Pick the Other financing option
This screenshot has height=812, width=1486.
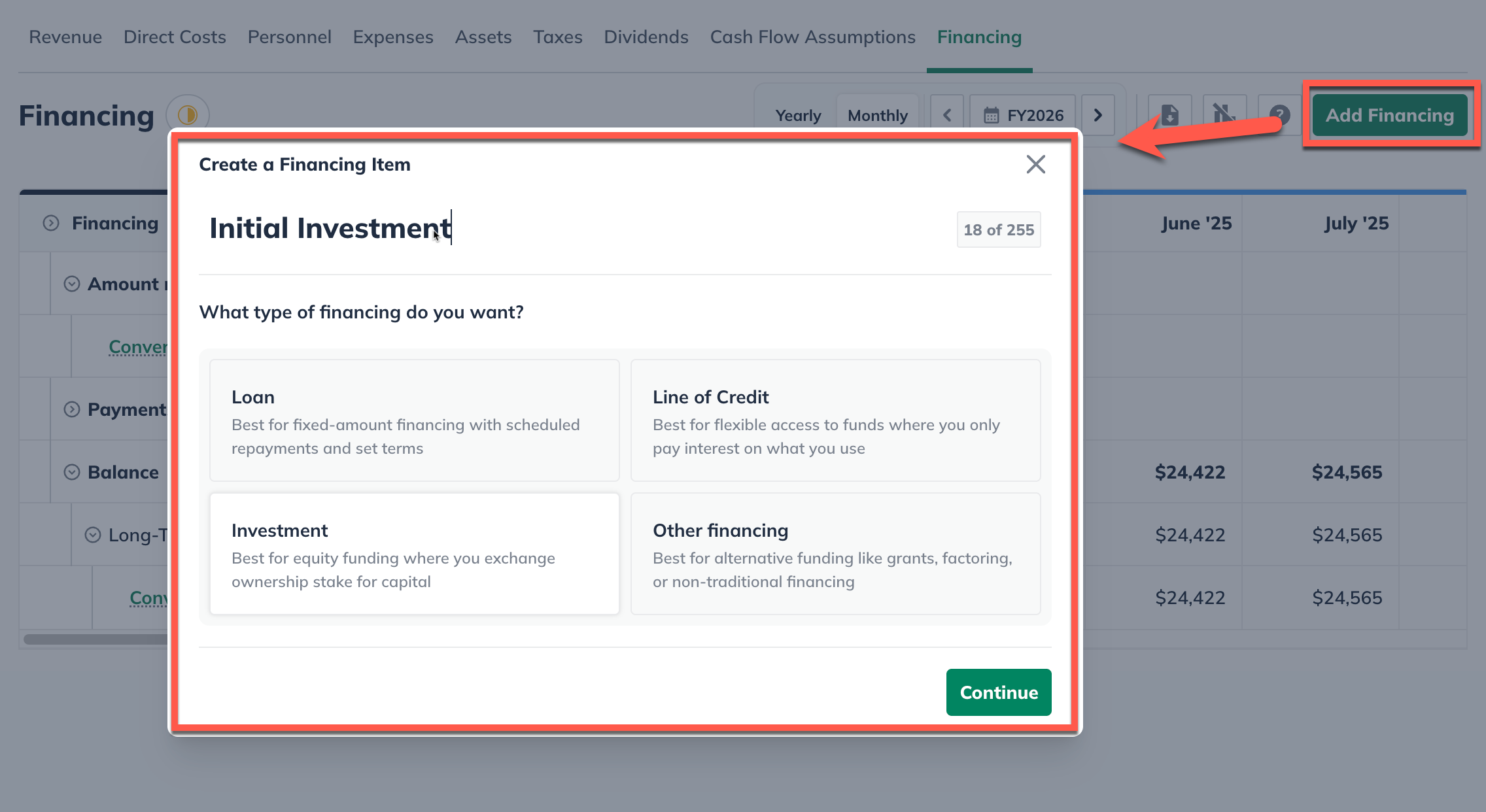pos(835,554)
